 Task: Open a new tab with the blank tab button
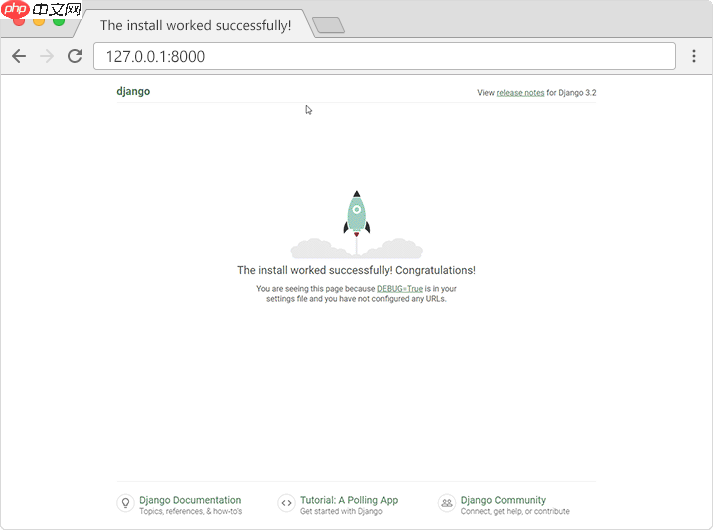pos(329,25)
